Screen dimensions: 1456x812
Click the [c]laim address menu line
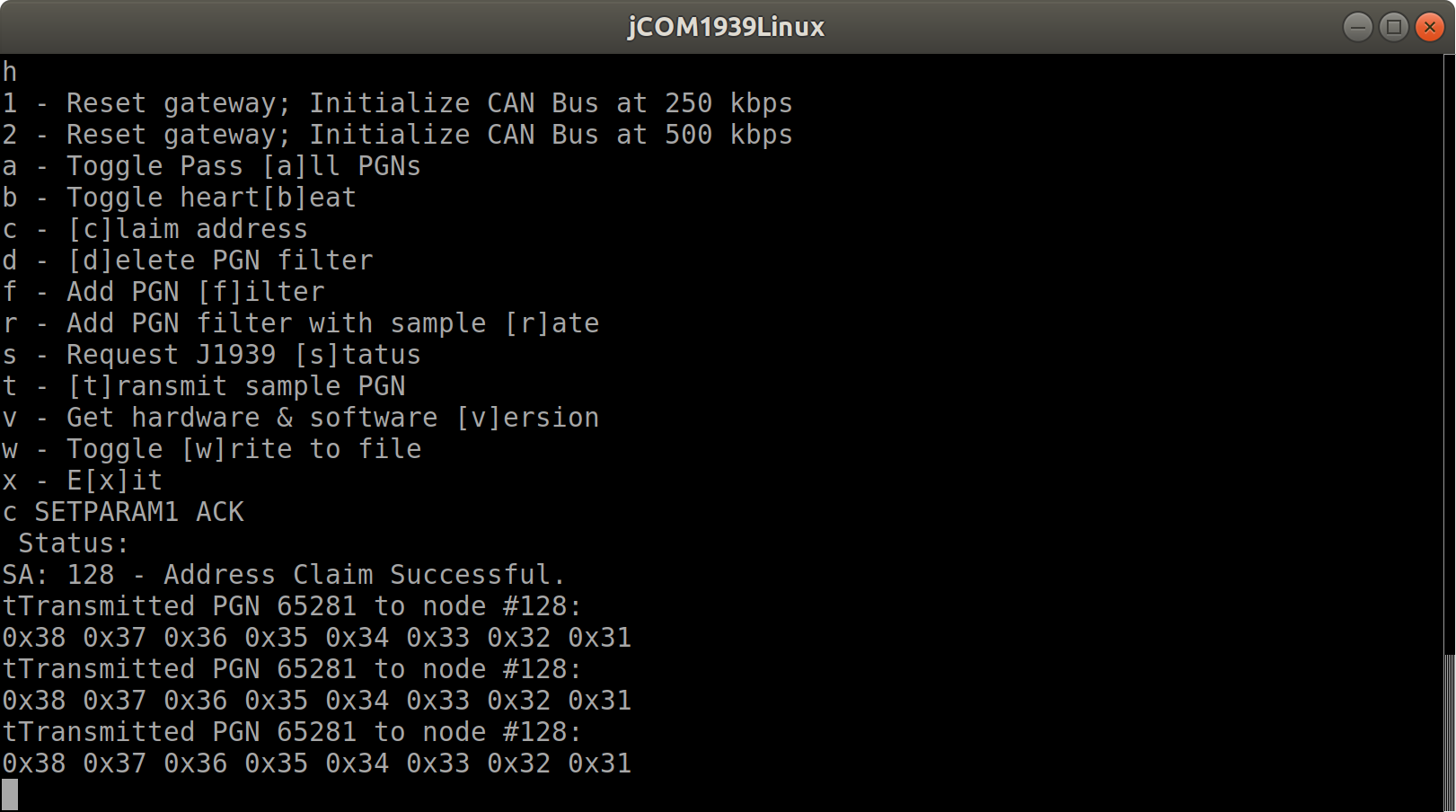click(154, 229)
